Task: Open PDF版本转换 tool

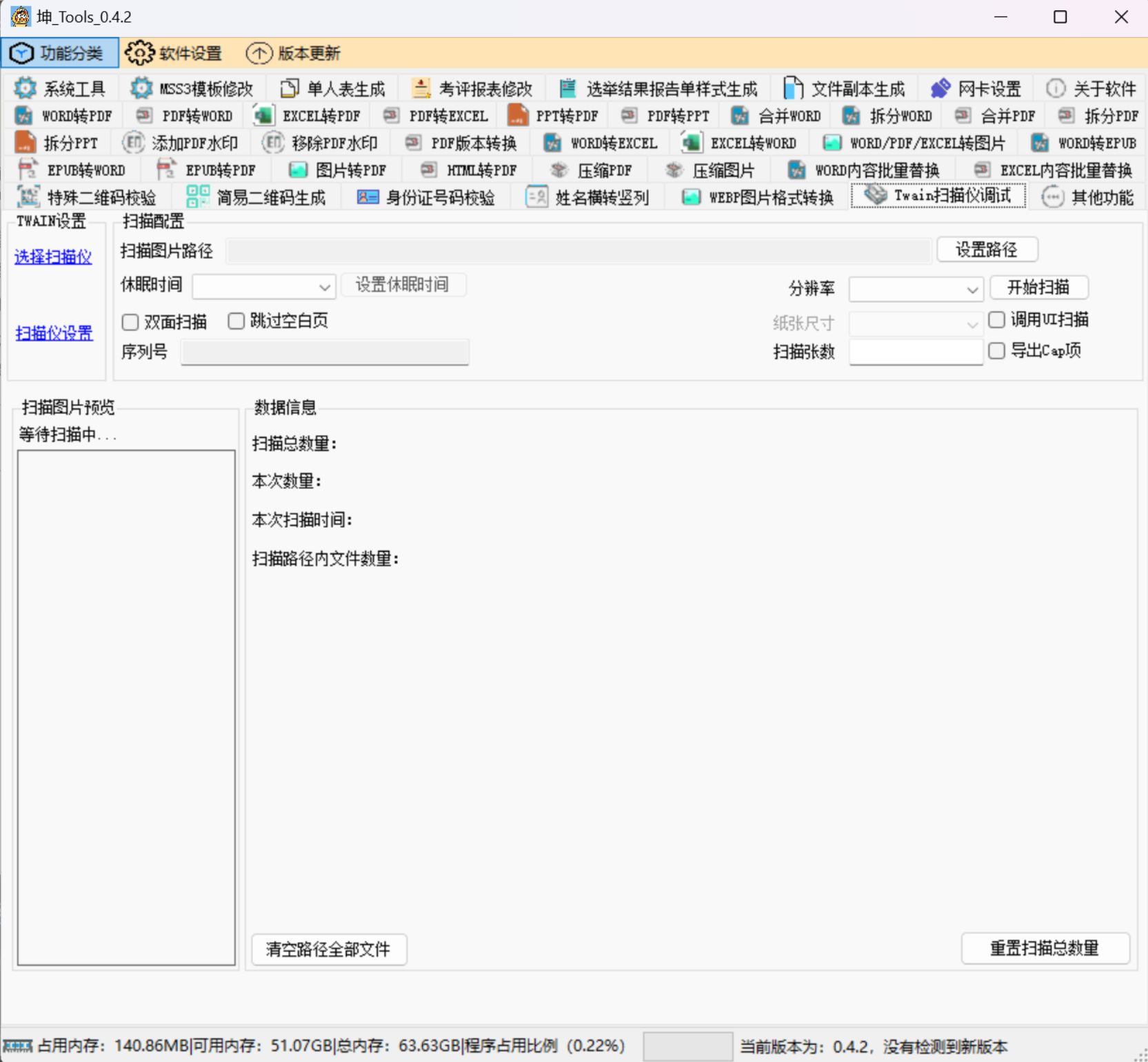Action: [x=461, y=143]
